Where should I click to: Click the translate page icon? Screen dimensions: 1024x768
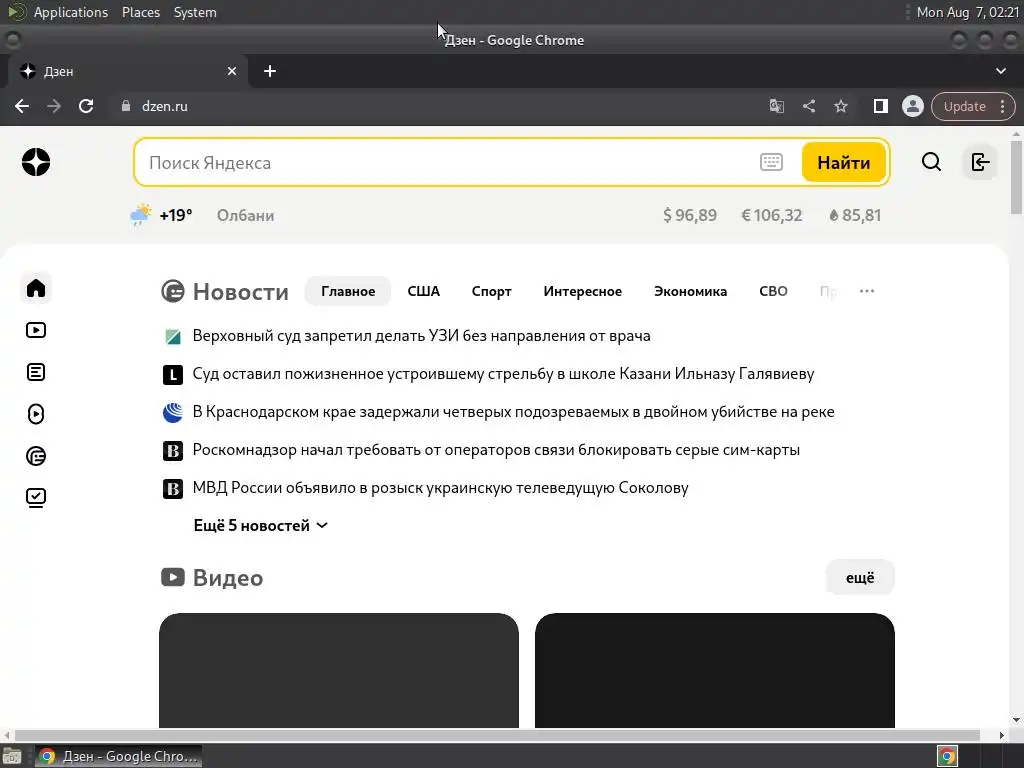776,106
